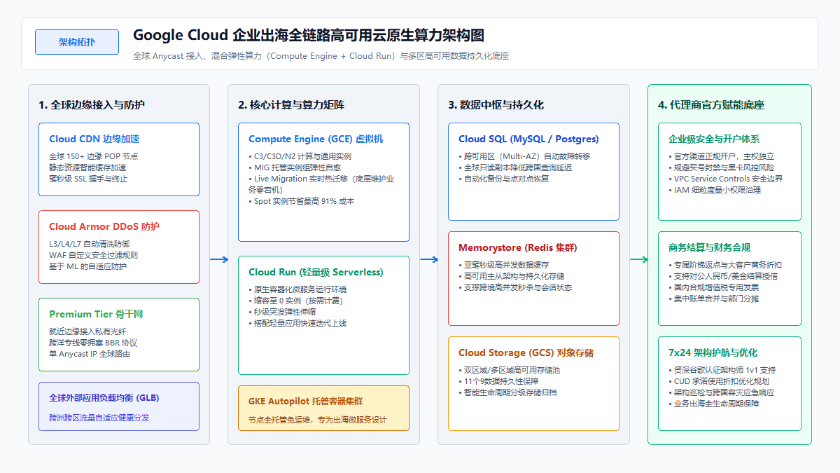Click the 'Memorystore (Redis 集群)' card title
The height and width of the screenshot is (473, 840).
point(518,247)
